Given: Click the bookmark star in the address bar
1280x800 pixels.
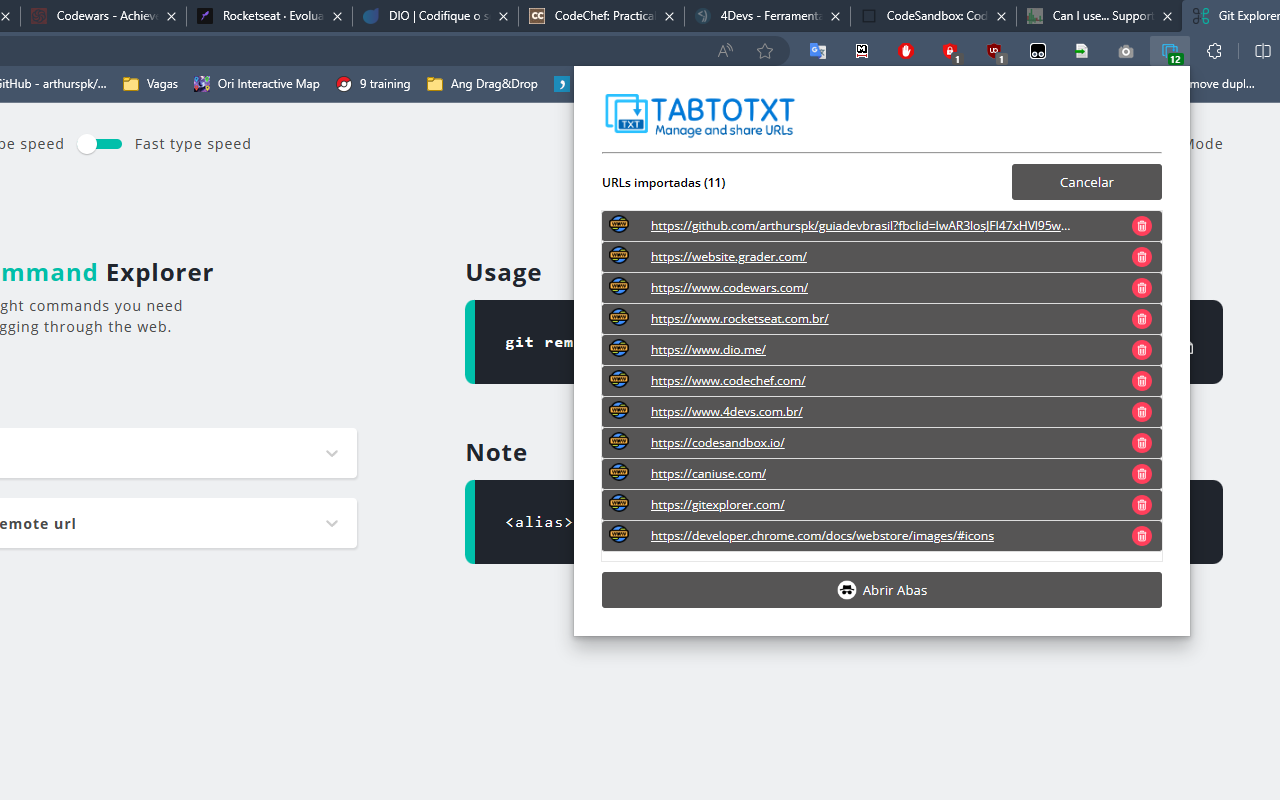Looking at the screenshot, I should click(x=765, y=51).
